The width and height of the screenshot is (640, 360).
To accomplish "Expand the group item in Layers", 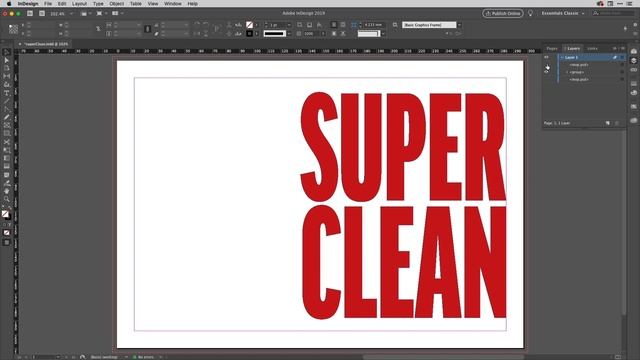I will click(x=567, y=72).
